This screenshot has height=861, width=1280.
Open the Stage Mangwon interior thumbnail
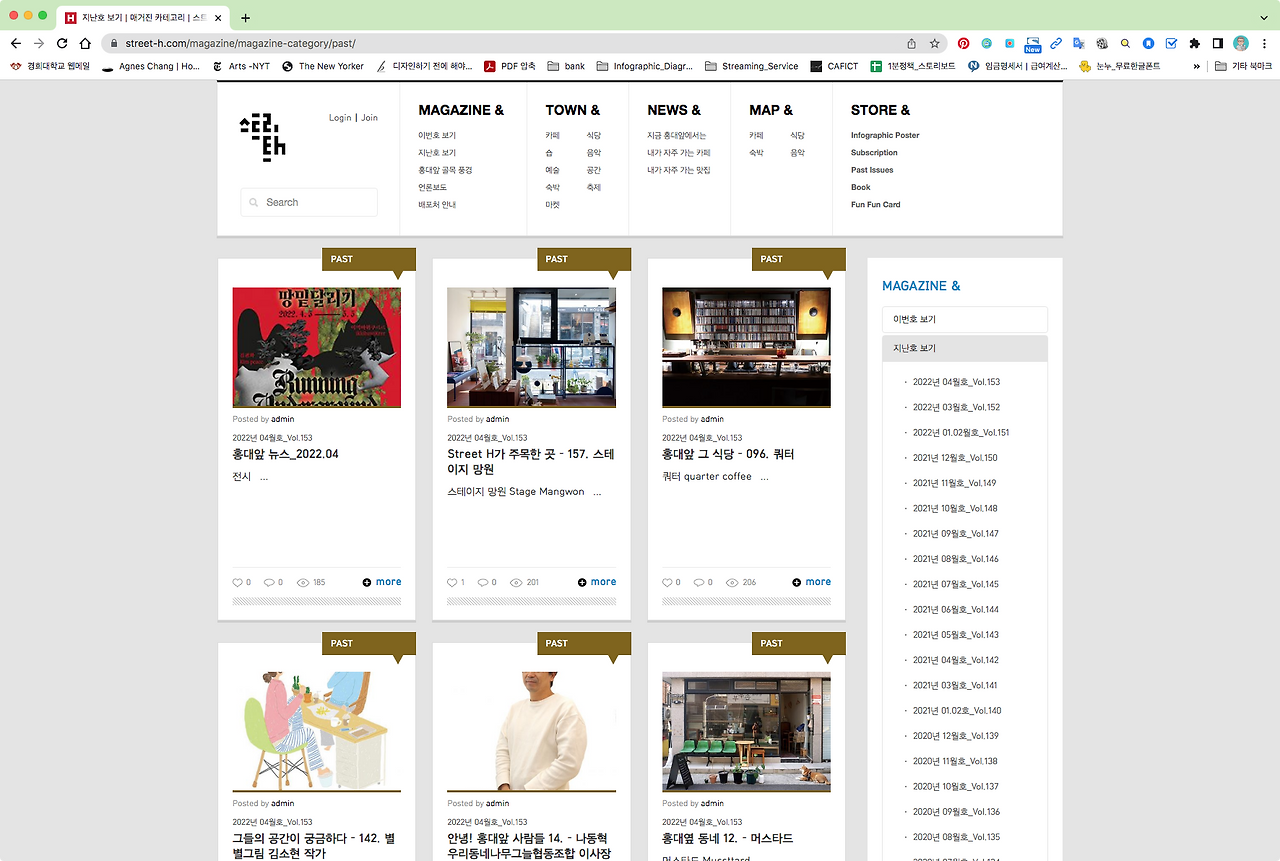(531, 347)
